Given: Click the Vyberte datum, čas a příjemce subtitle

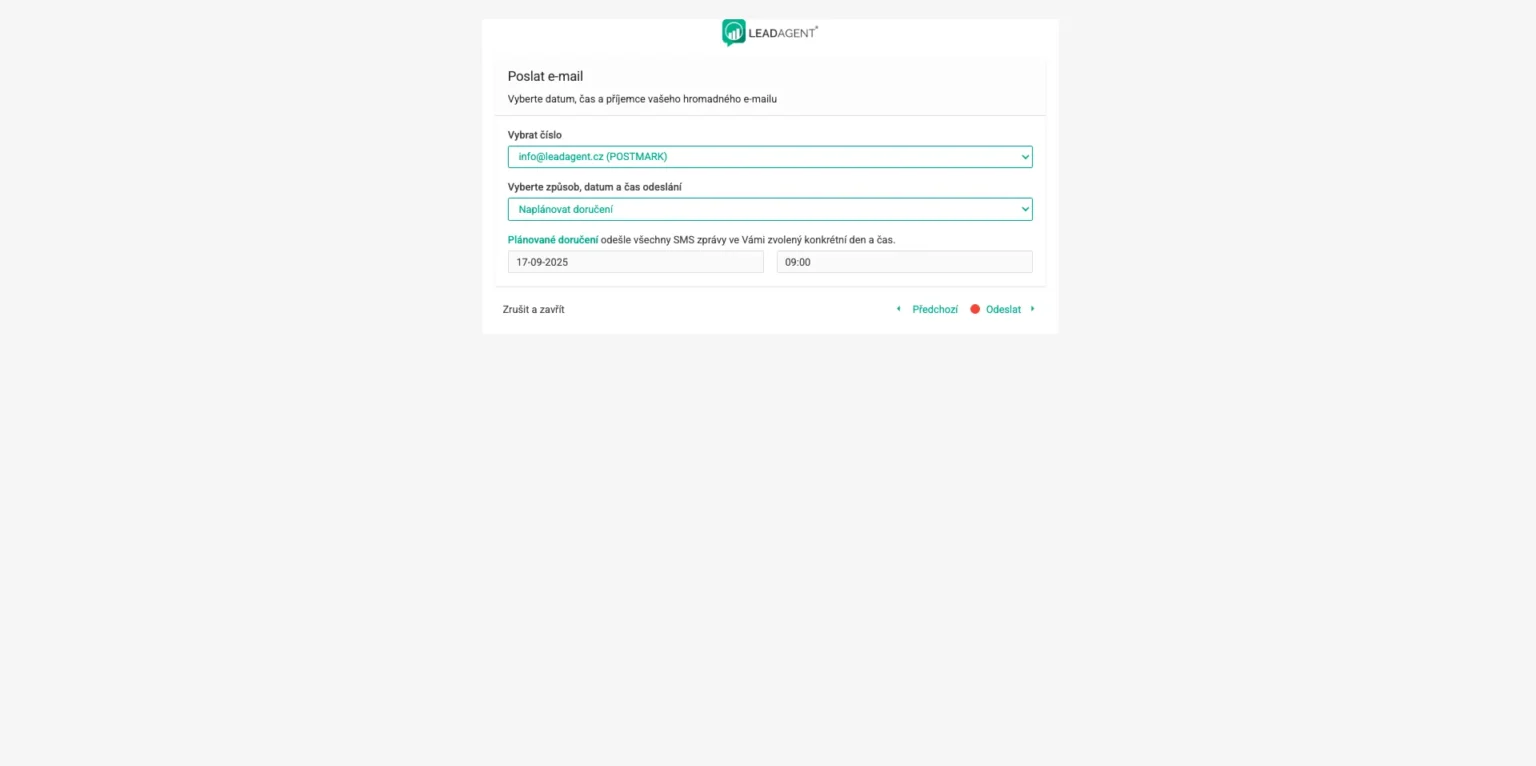Looking at the screenshot, I should [x=642, y=99].
